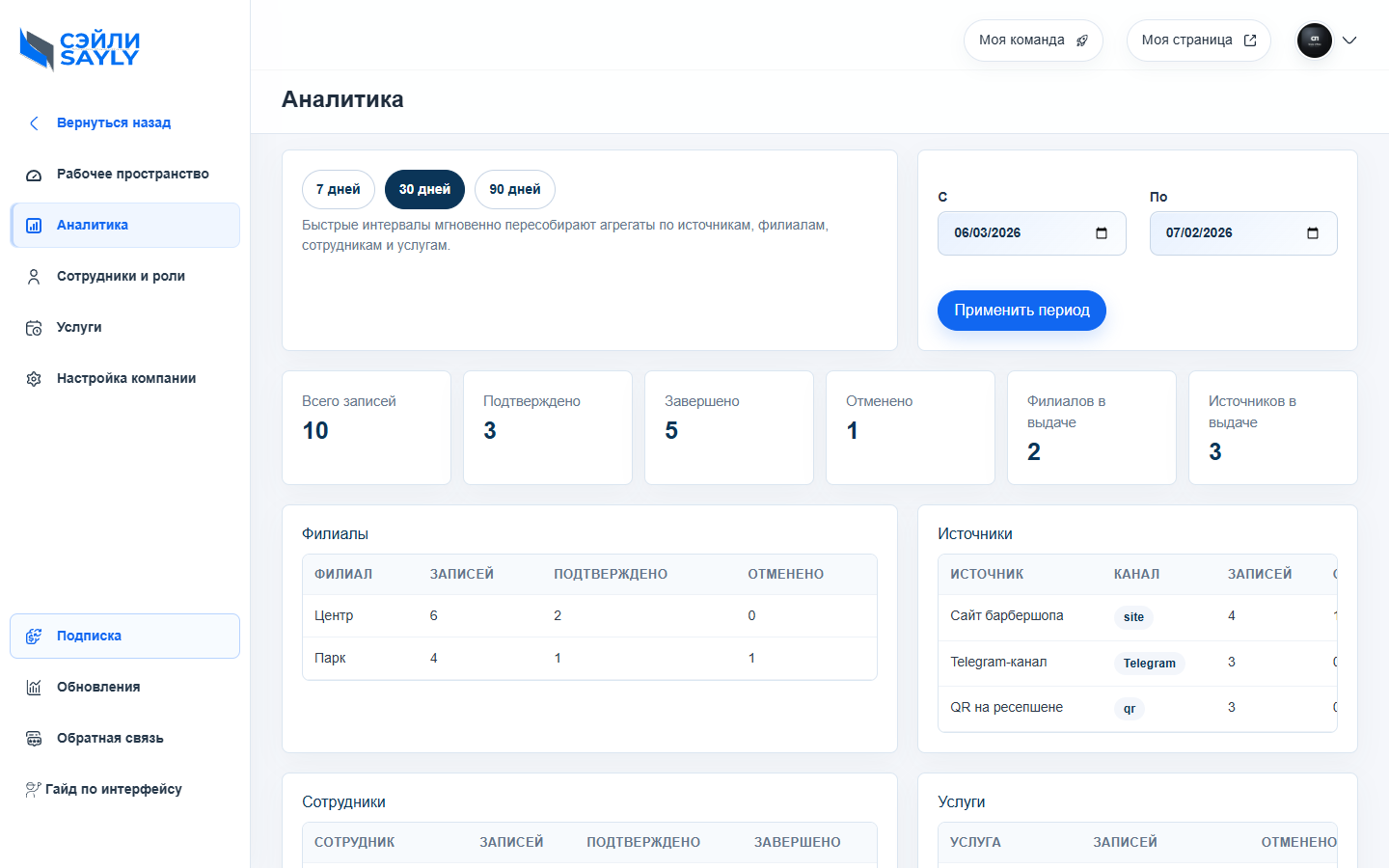The image size is (1389, 868).
Task: Open Подписка menu item
Action: pos(125,637)
